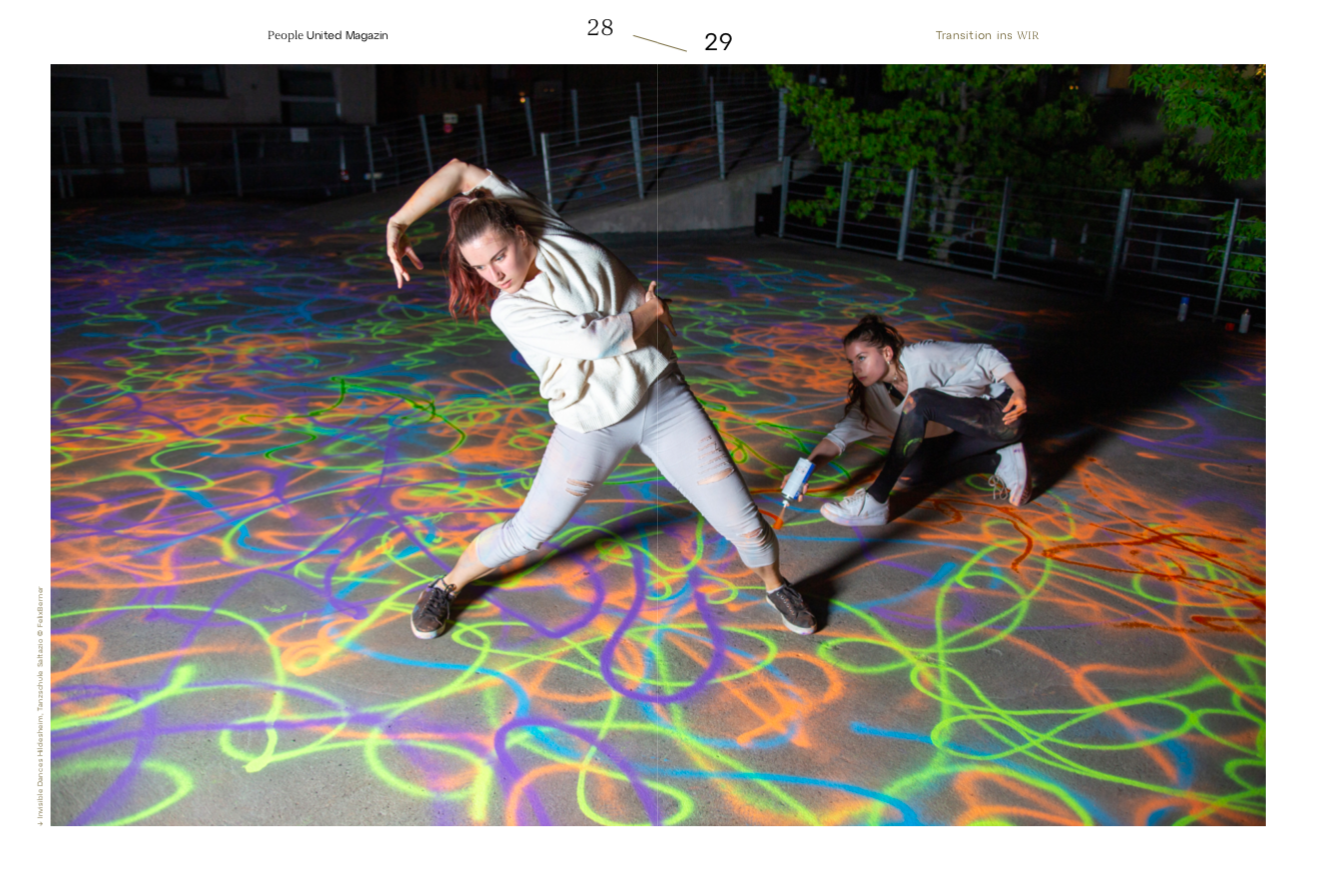Click the "People United Magazin" header text

click(x=327, y=35)
